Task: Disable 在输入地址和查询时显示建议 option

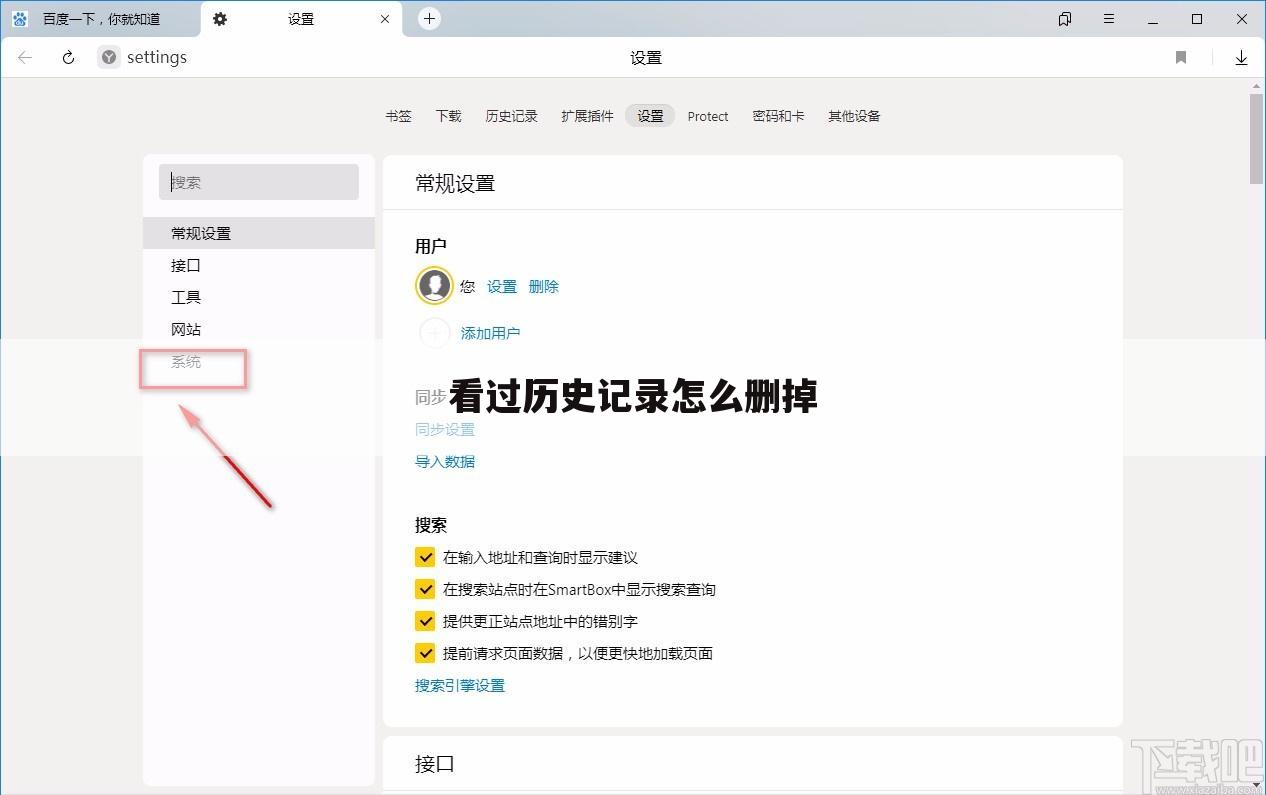Action: pos(425,557)
